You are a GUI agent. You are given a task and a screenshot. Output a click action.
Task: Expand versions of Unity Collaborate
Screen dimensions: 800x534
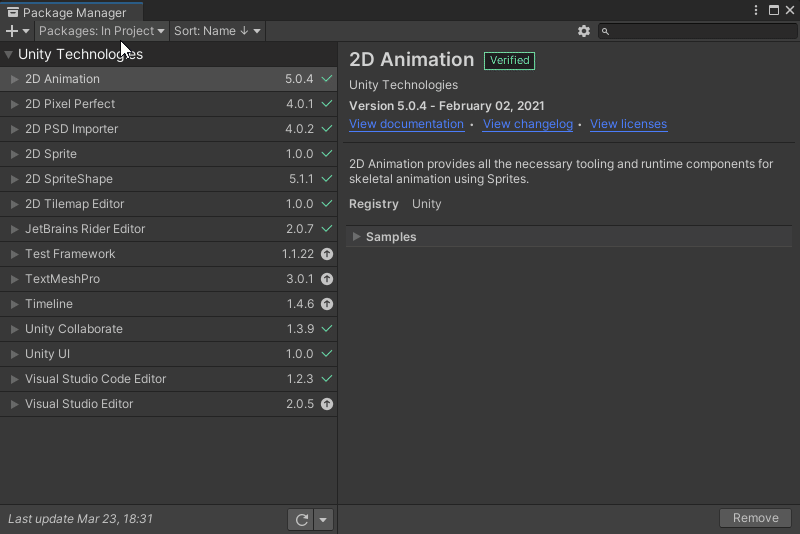click(15, 329)
